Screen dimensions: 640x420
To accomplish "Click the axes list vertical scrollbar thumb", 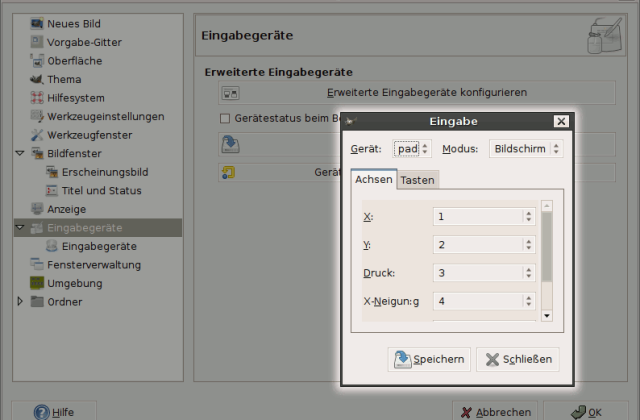I will click(x=547, y=247).
